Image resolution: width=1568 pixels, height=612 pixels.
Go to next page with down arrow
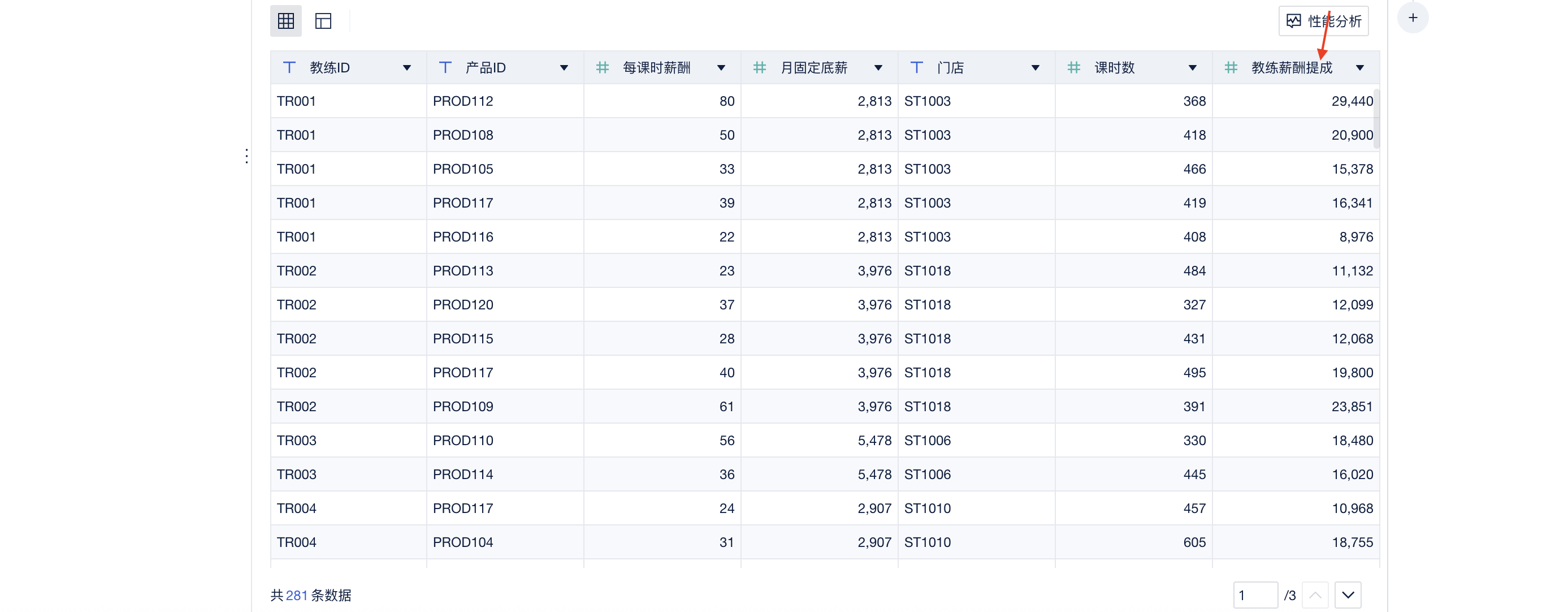(x=1348, y=595)
